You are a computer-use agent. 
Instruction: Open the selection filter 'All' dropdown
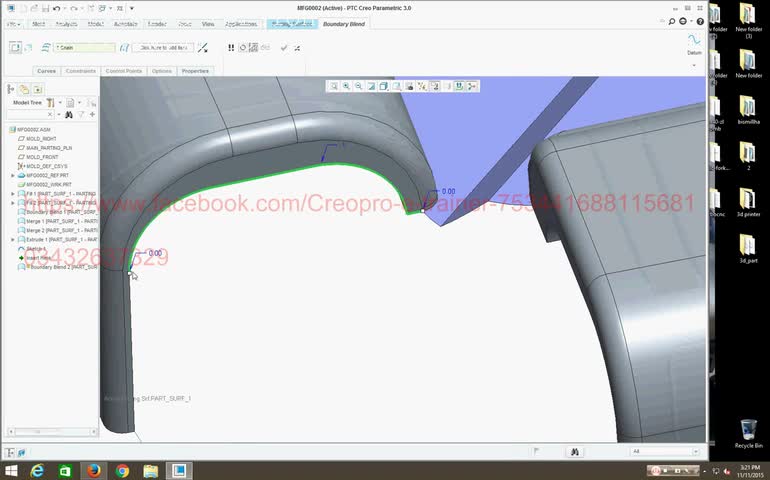click(665, 451)
